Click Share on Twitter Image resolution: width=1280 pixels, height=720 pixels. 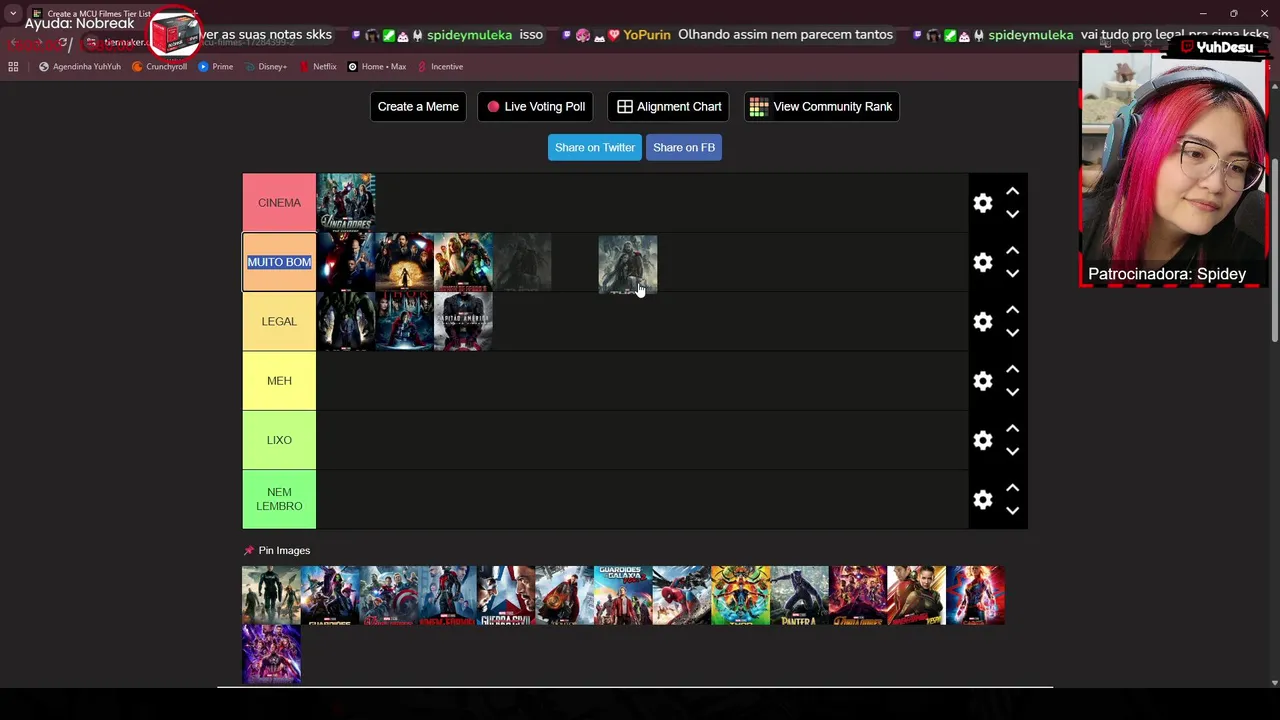click(x=595, y=148)
